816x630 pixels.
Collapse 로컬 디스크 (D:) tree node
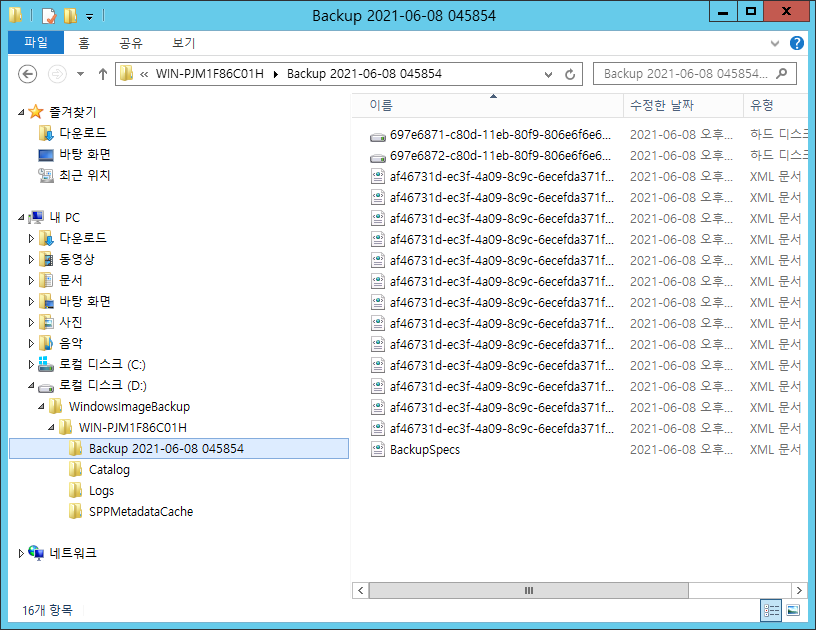tap(31, 386)
